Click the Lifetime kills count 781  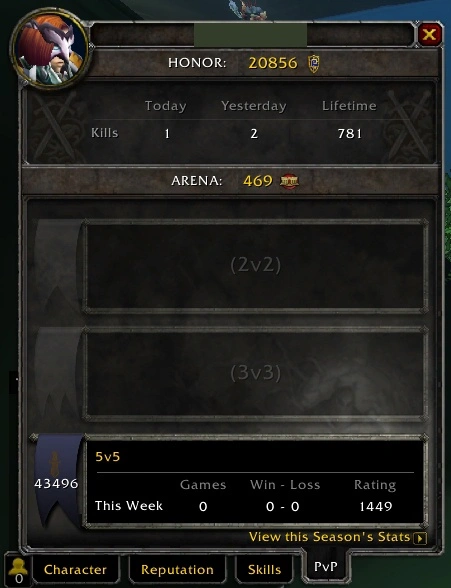349,134
